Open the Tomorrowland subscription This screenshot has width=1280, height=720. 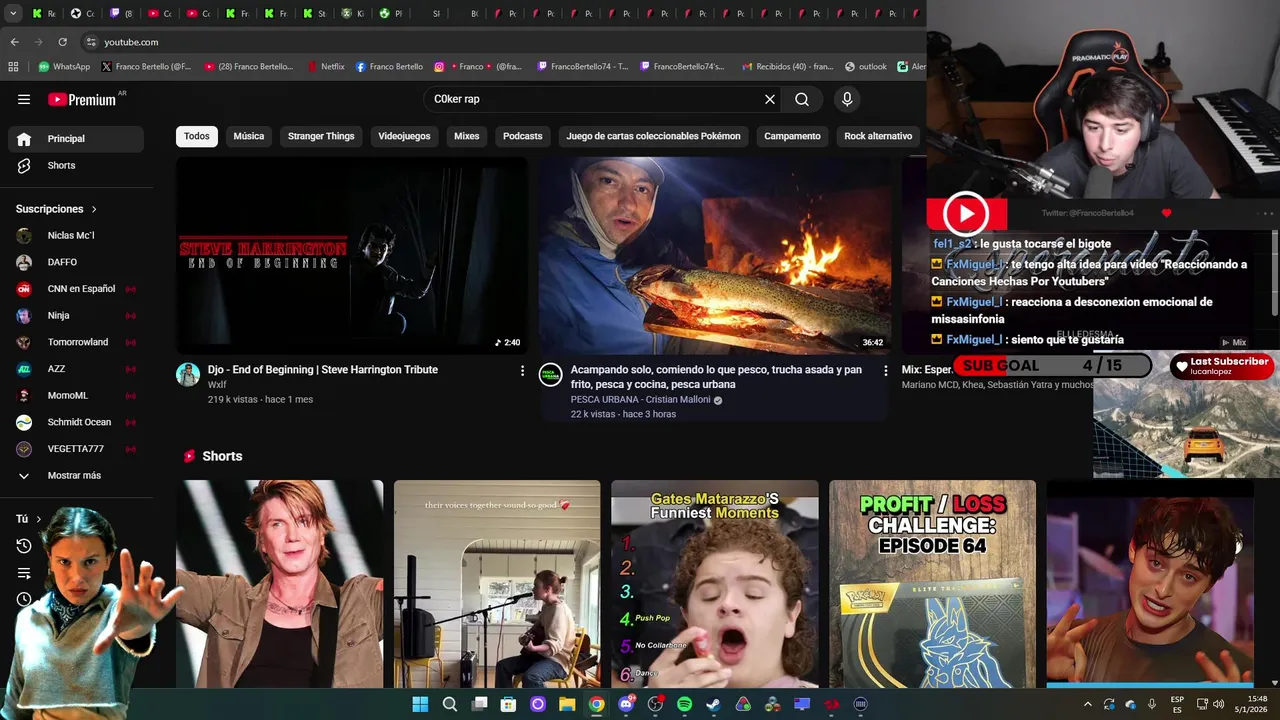click(76, 342)
